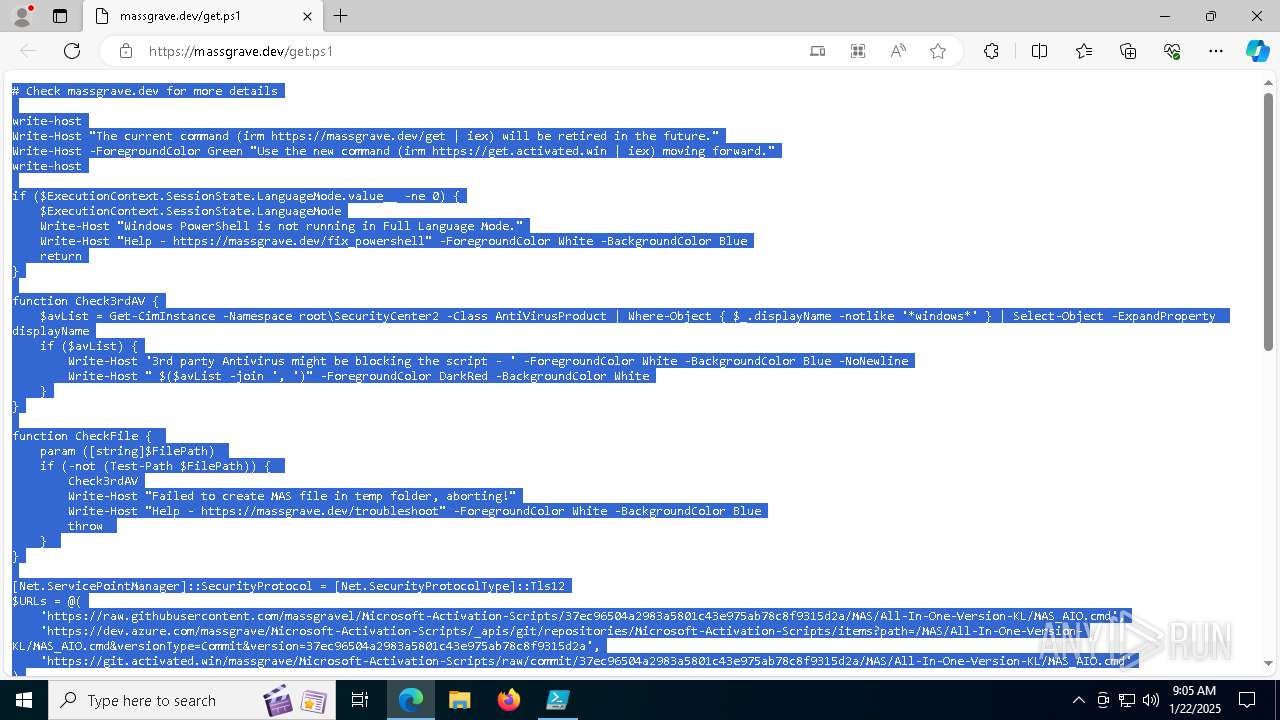Open Task View on the taskbar

click(x=360, y=700)
